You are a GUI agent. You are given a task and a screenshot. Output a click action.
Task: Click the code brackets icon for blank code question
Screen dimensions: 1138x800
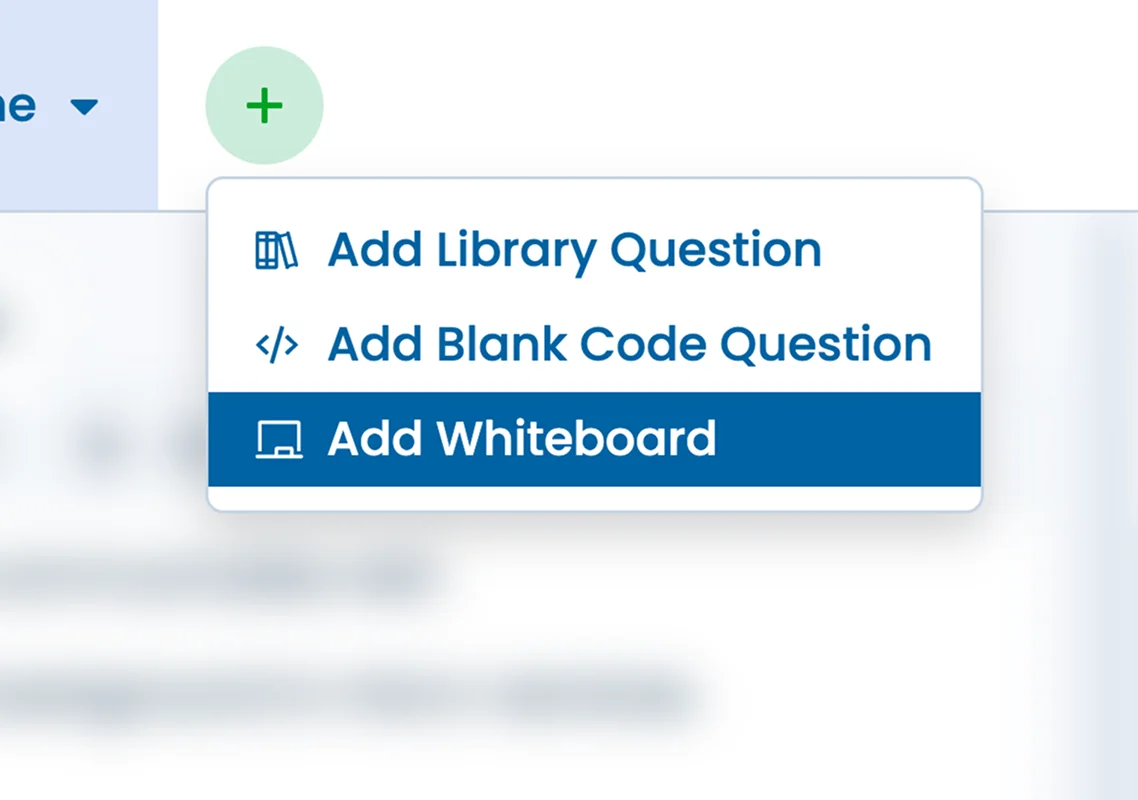(276, 344)
